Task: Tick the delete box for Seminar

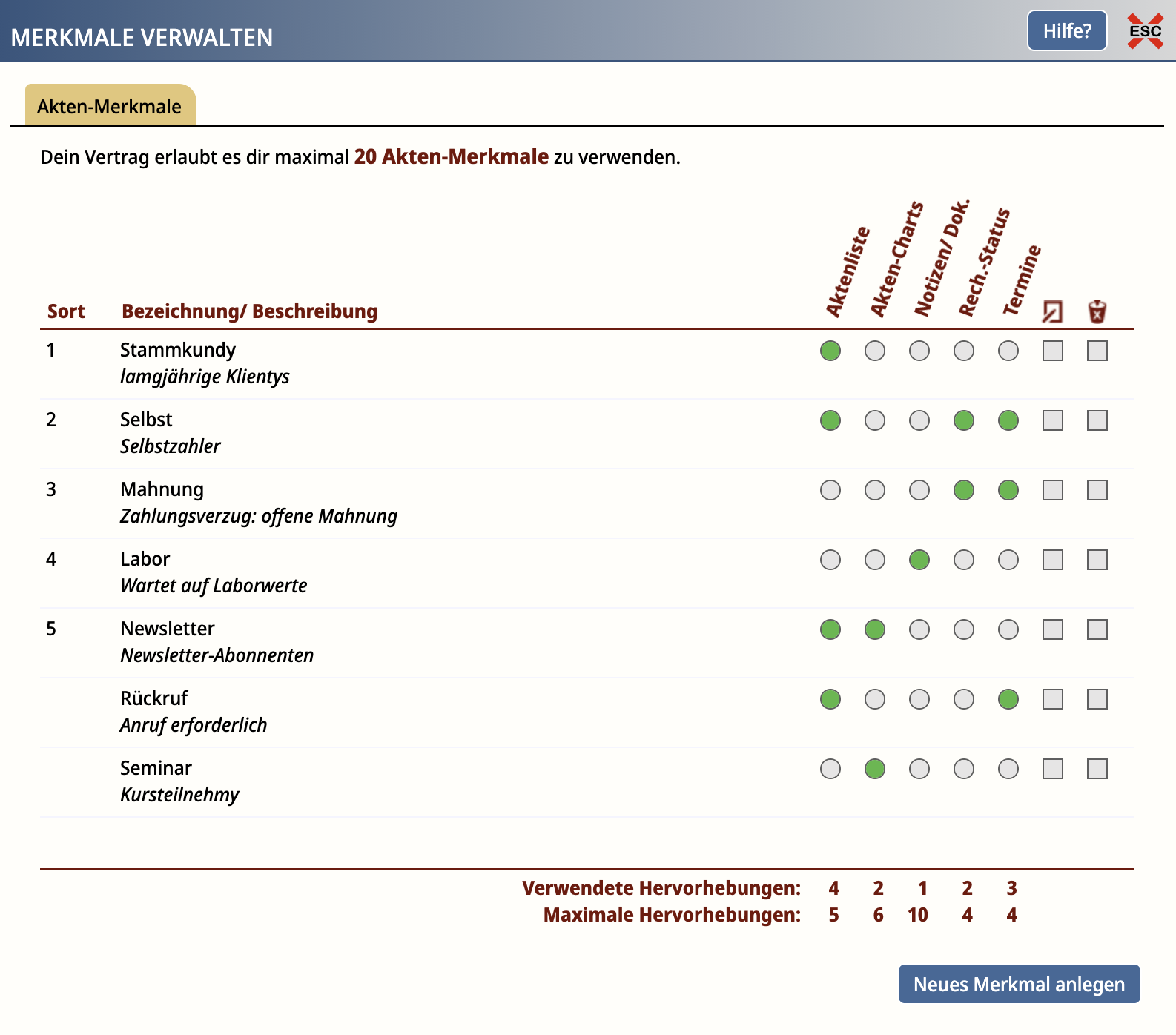Action: tap(1097, 769)
